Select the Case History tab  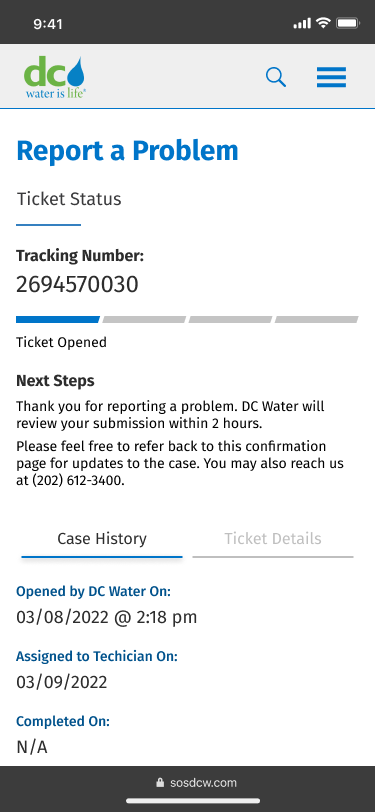tap(102, 539)
